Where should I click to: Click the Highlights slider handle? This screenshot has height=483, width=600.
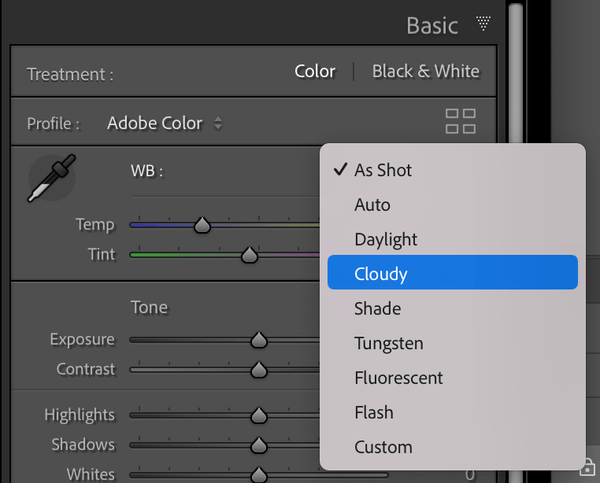coord(259,416)
